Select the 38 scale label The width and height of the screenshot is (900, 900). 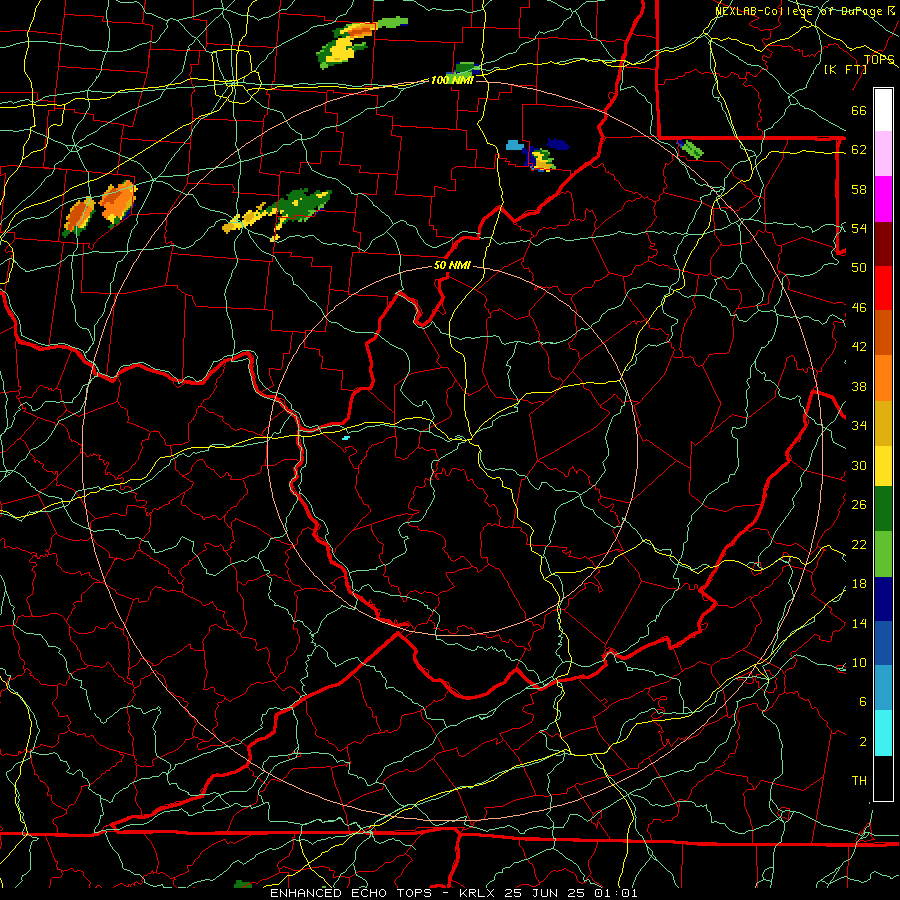(859, 386)
